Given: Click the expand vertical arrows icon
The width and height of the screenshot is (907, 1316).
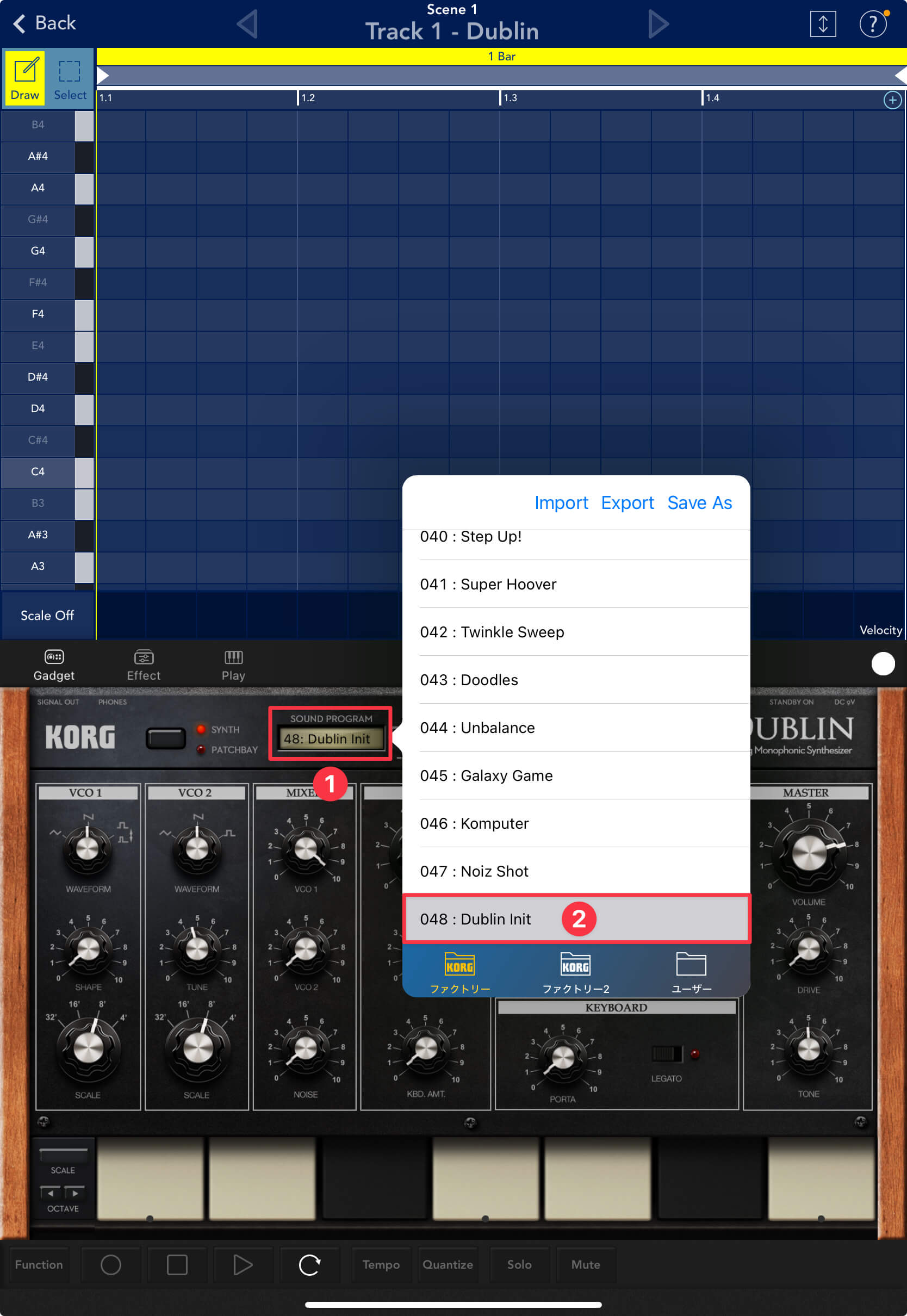Looking at the screenshot, I should coord(822,24).
